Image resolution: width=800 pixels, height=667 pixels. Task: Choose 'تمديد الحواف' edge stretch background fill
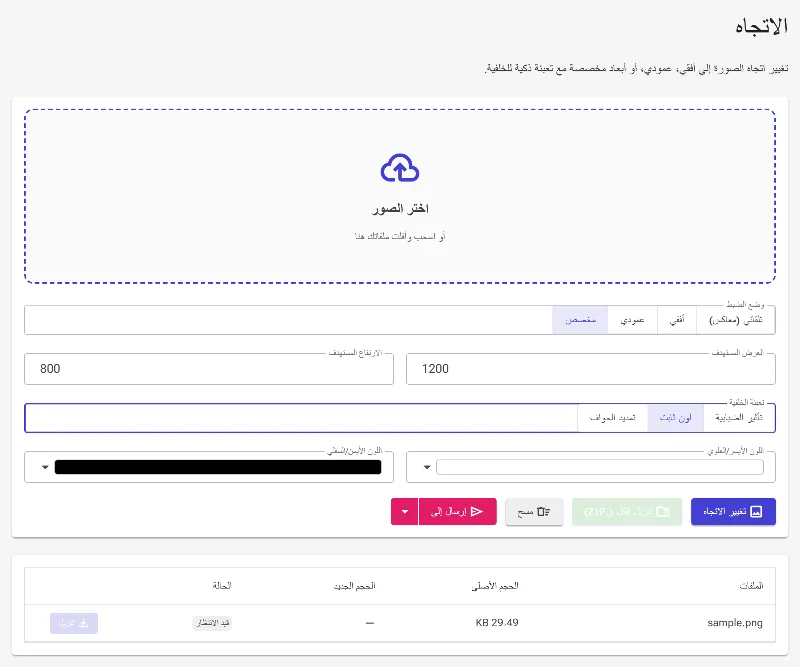(613, 418)
